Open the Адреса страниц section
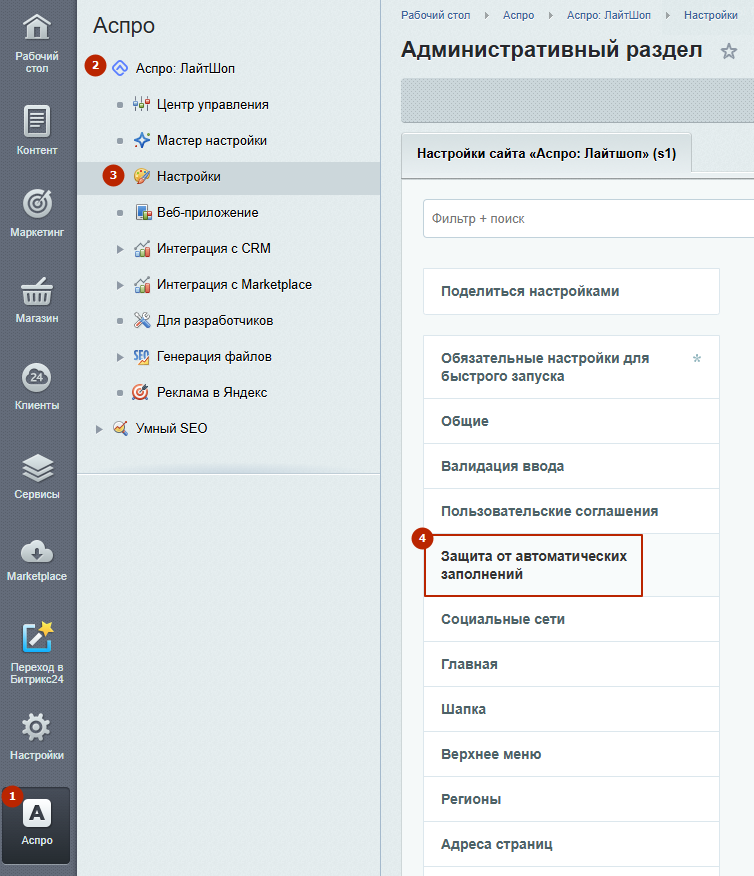The width and height of the screenshot is (754, 876). pyautogui.click(x=571, y=844)
